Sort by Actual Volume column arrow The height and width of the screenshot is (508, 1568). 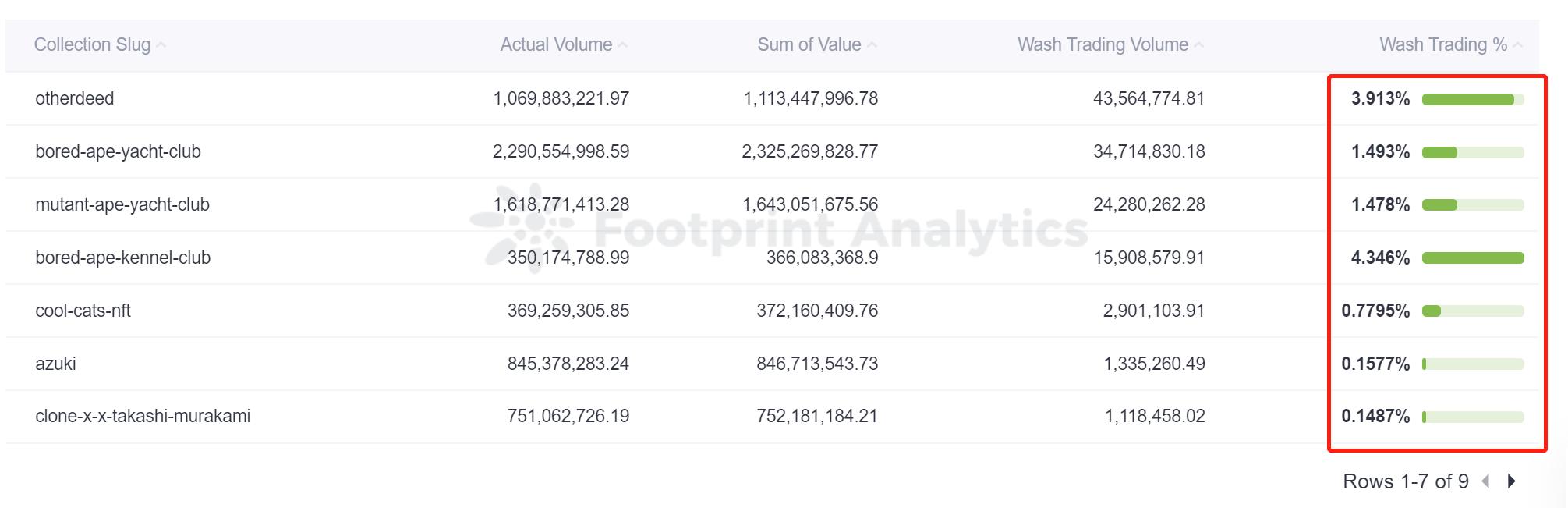(623, 45)
